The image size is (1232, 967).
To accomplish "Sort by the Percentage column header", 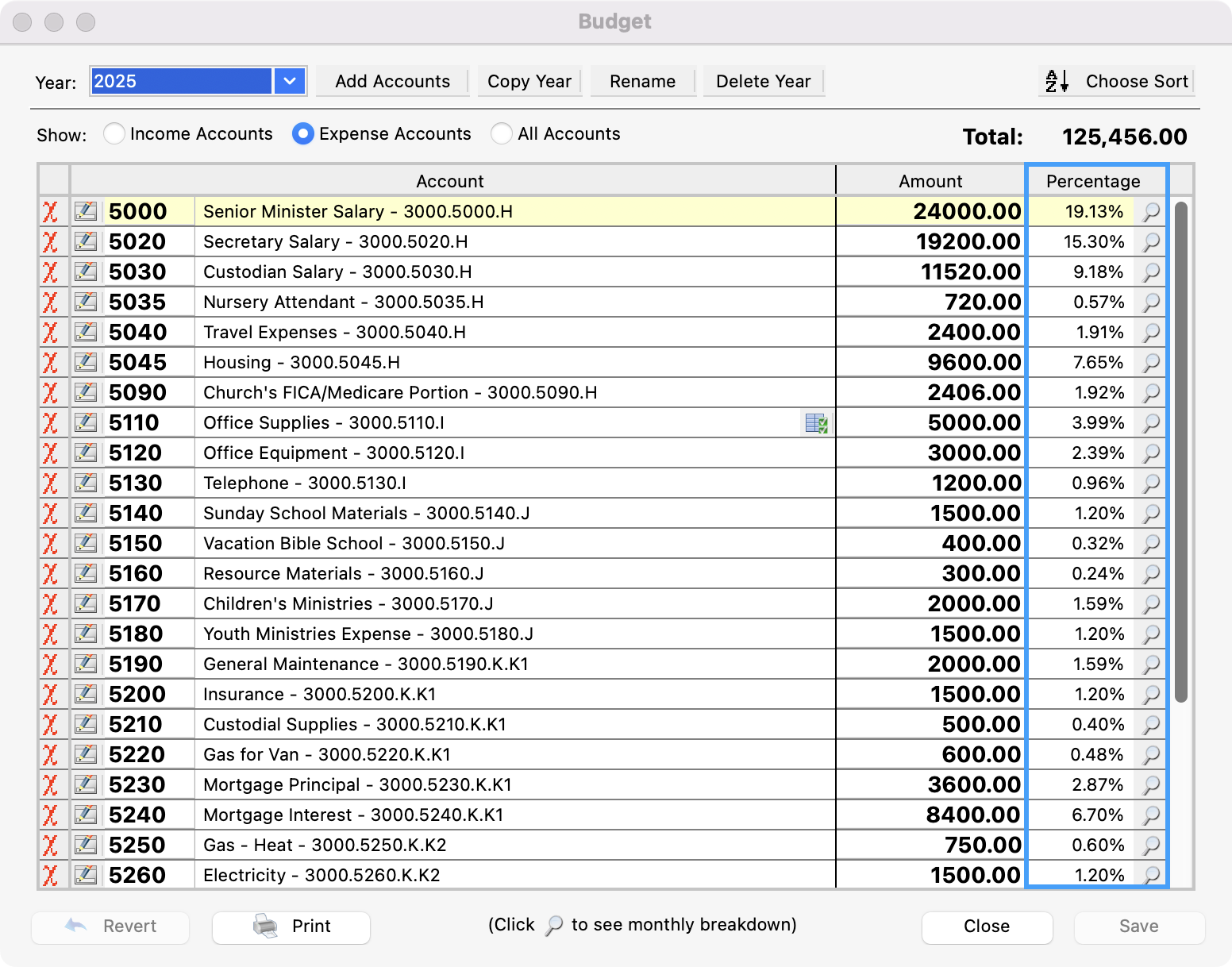I will [1093, 181].
